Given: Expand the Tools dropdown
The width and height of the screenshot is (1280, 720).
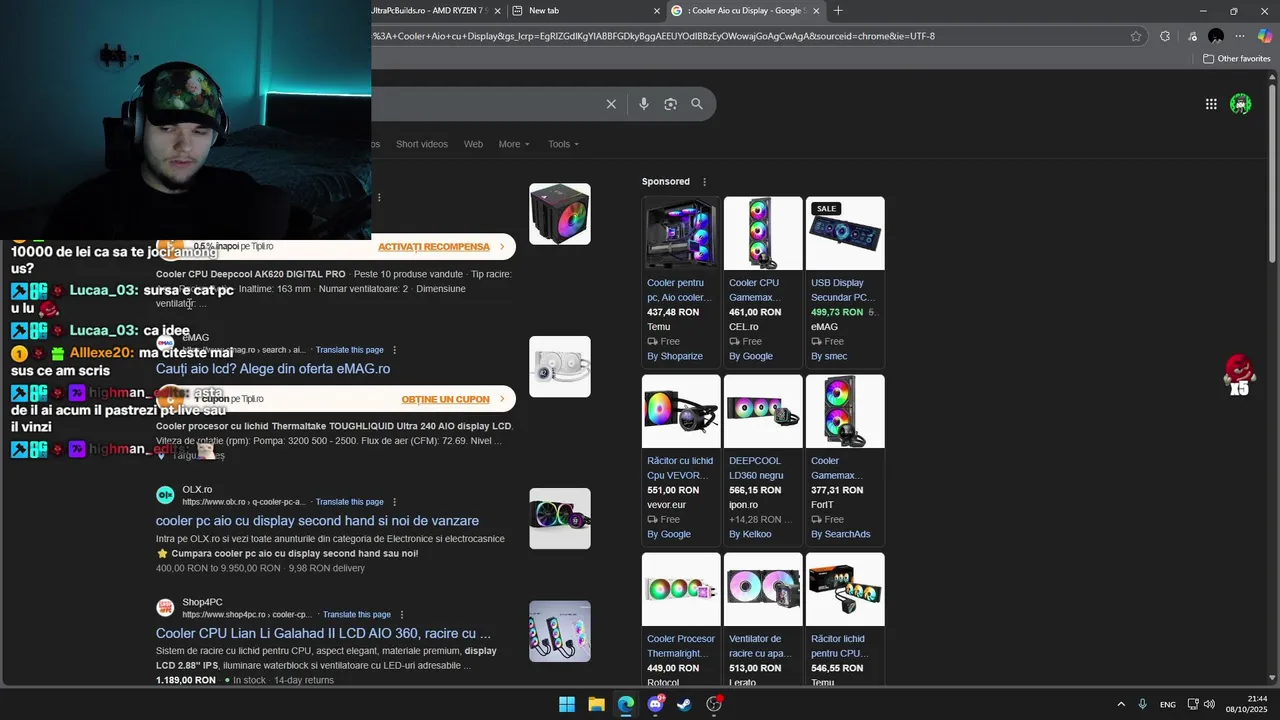Looking at the screenshot, I should coord(563,144).
